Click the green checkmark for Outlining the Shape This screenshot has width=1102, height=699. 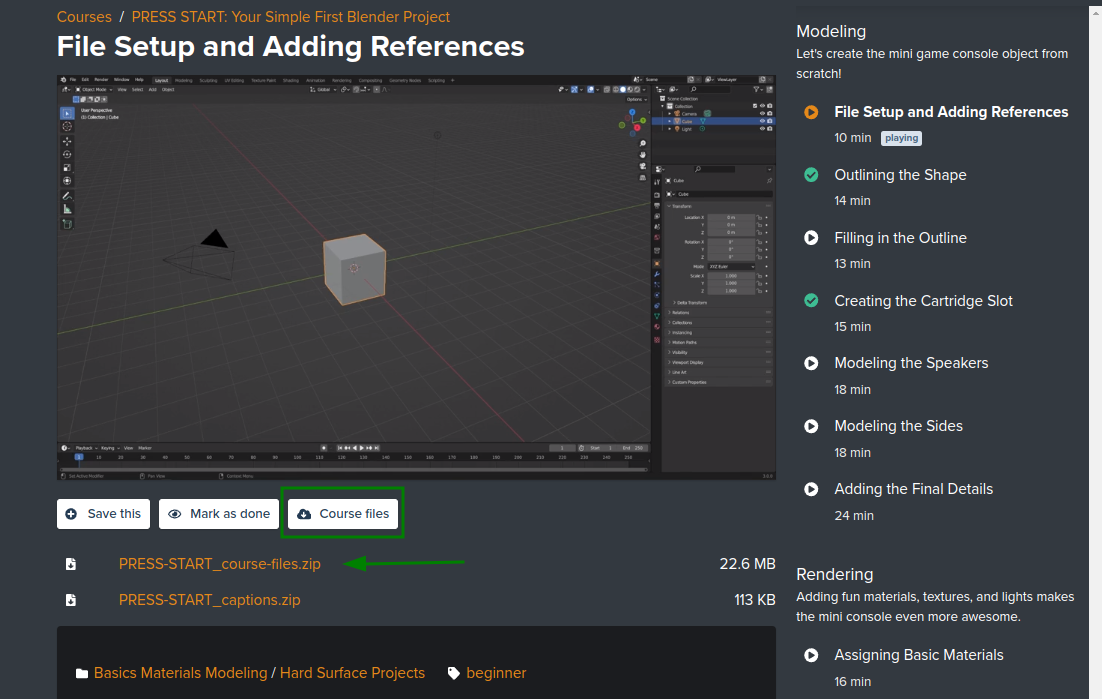tap(812, 175)
